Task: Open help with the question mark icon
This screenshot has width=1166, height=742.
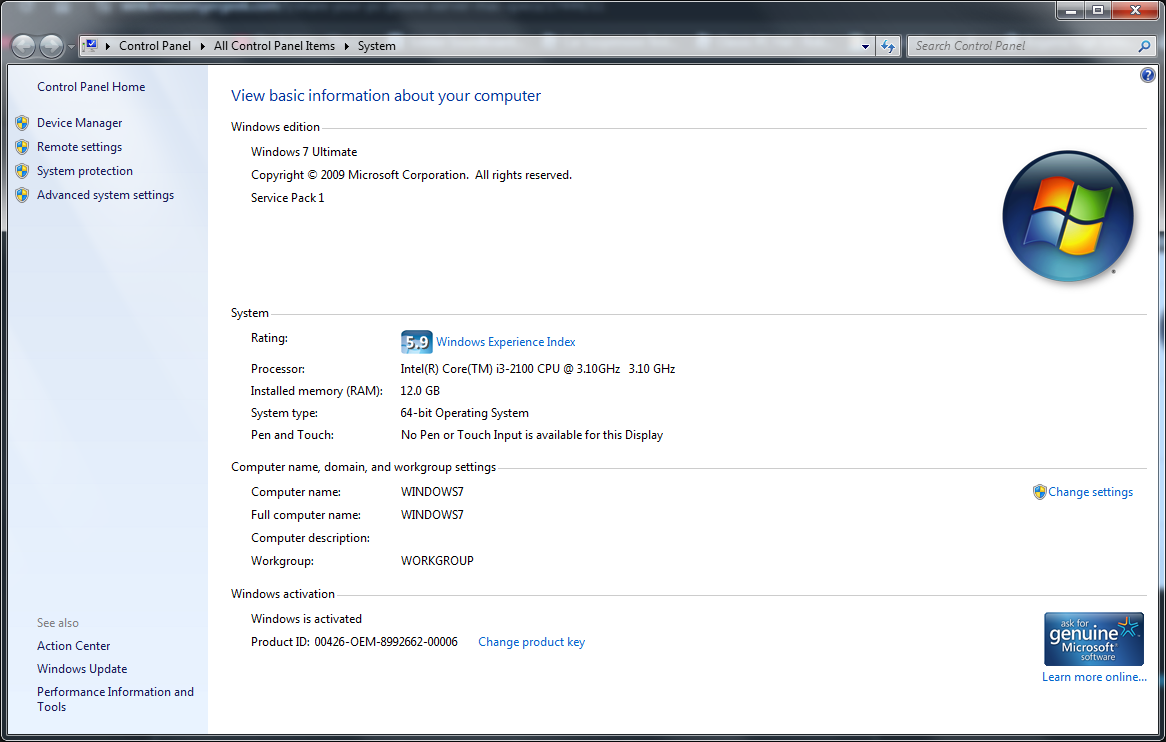Action: pos(1147,75)
